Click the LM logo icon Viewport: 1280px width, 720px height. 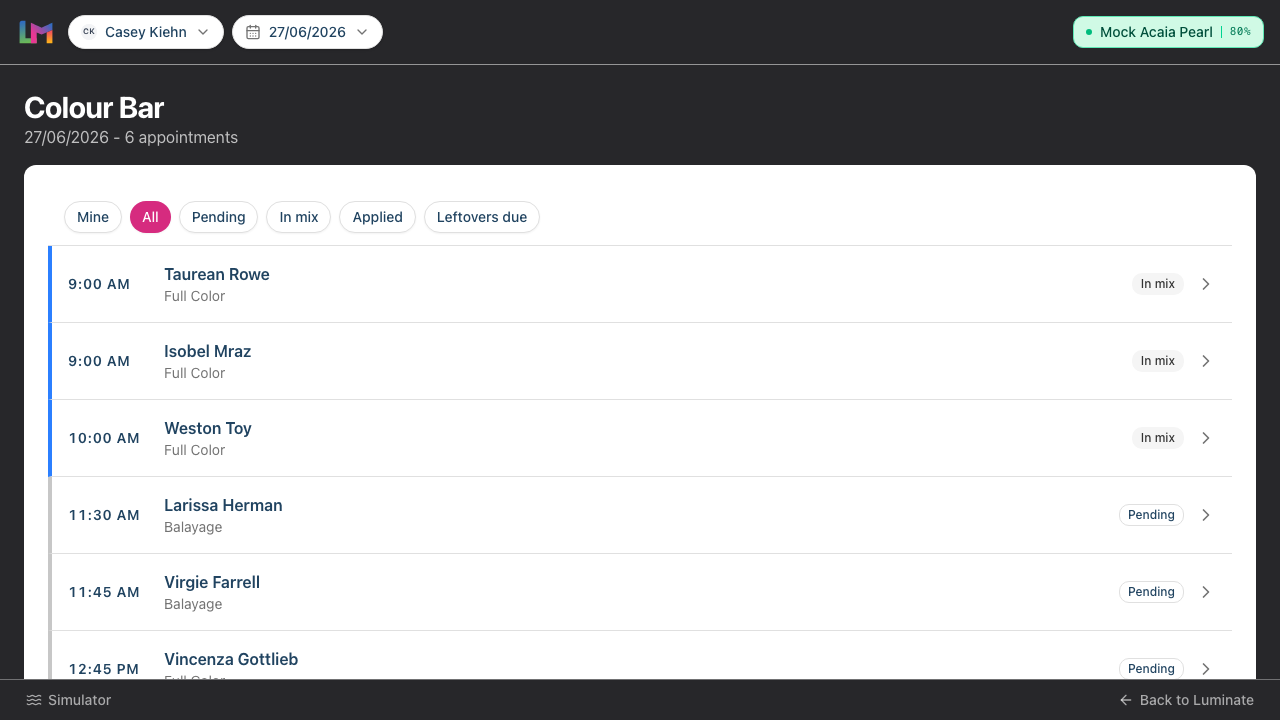click(x=36, y=32)
